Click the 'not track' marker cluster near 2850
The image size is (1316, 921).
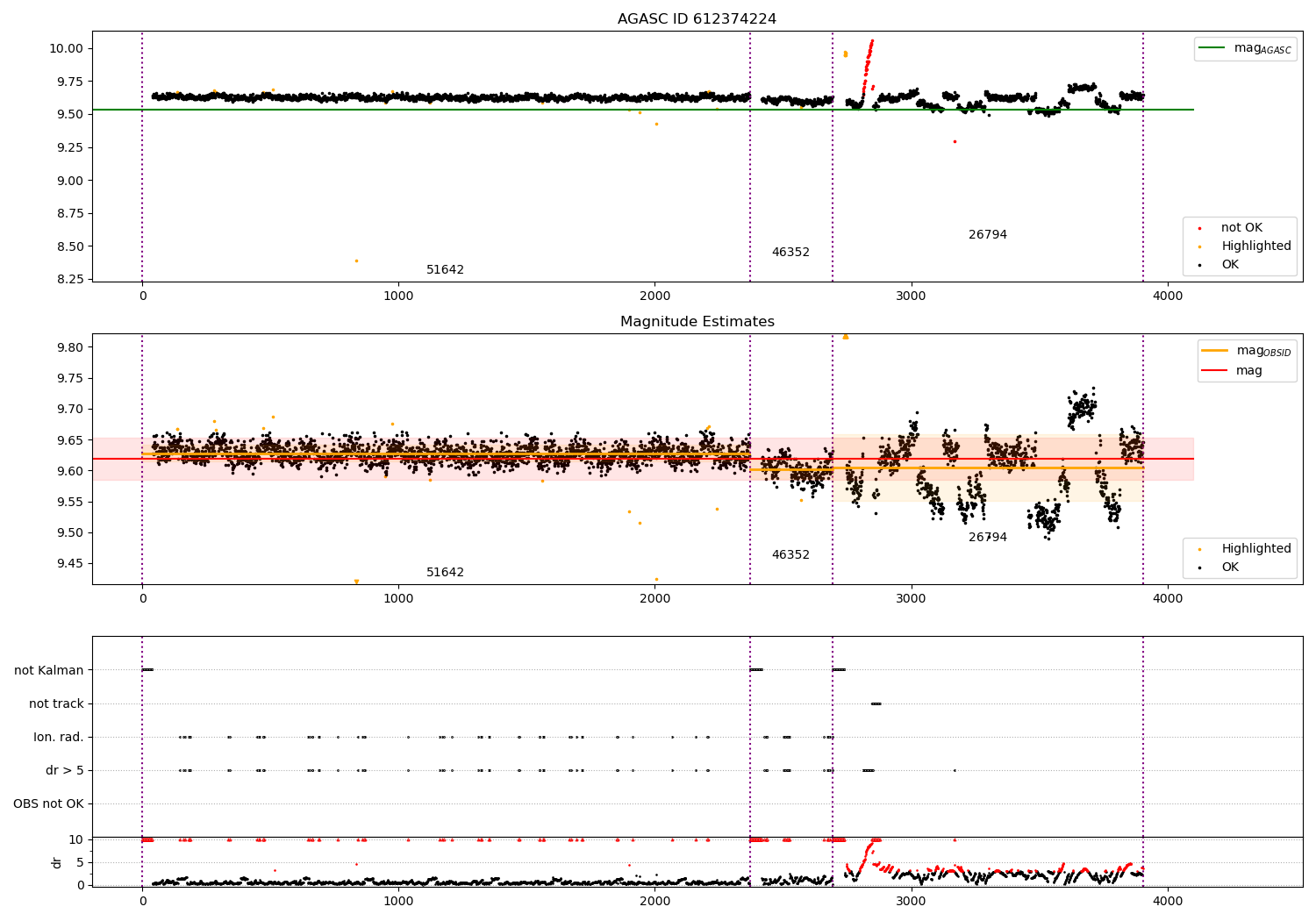876,703
